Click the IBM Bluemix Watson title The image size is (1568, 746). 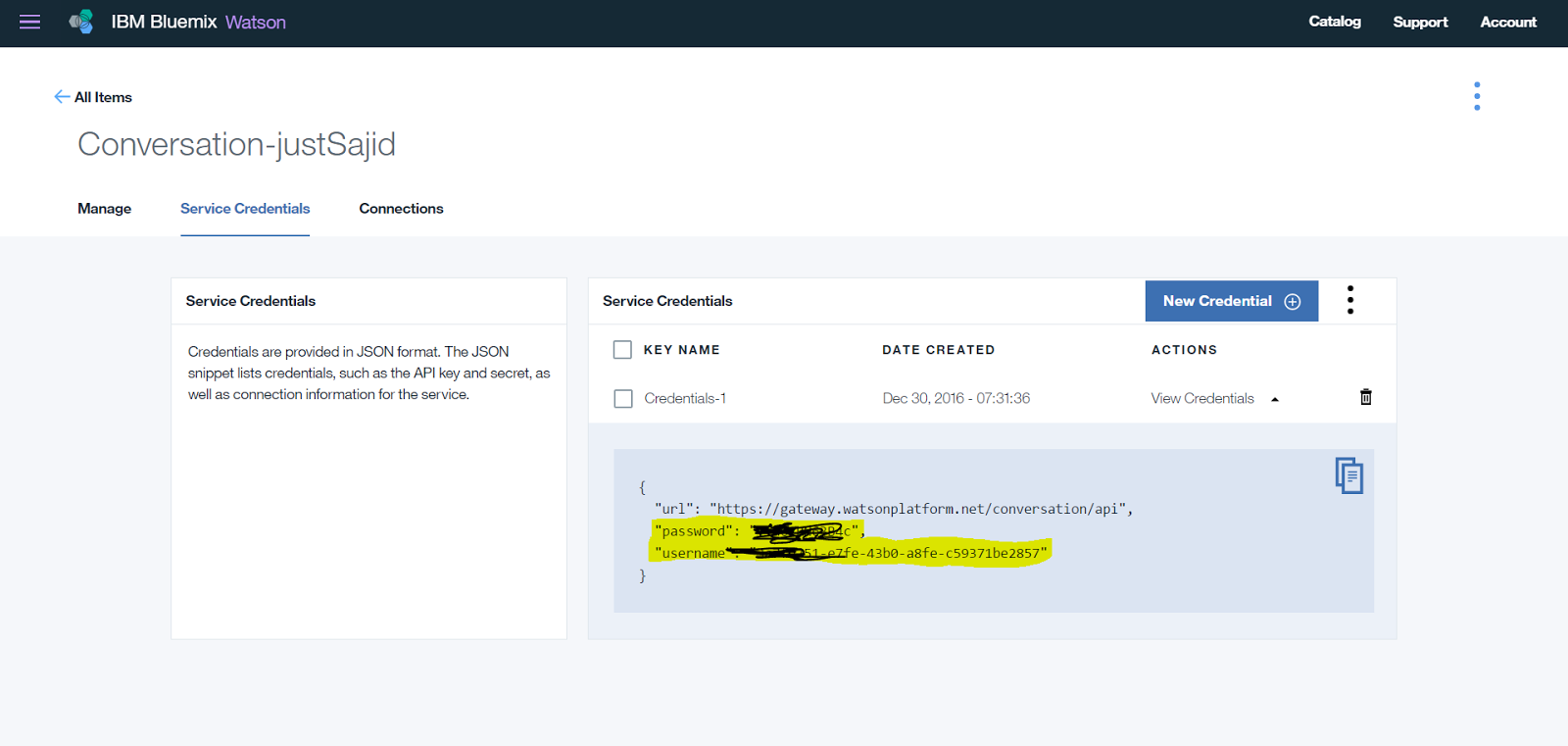point(199,22)
